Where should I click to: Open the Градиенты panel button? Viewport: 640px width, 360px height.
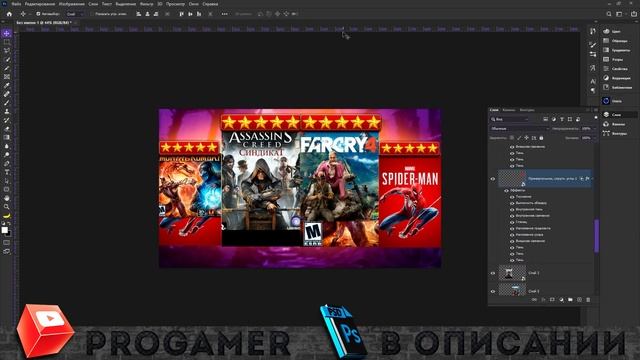point(617,50)
